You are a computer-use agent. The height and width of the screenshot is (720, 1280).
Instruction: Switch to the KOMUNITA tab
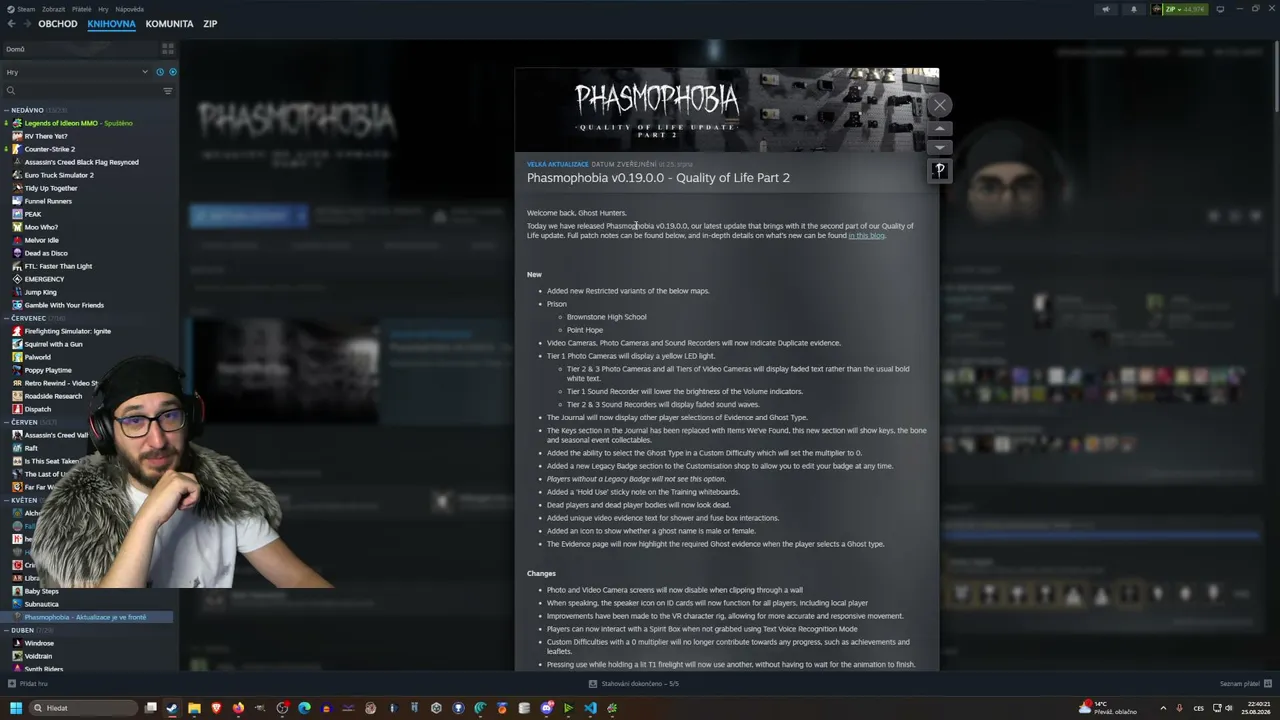point(169,24)
